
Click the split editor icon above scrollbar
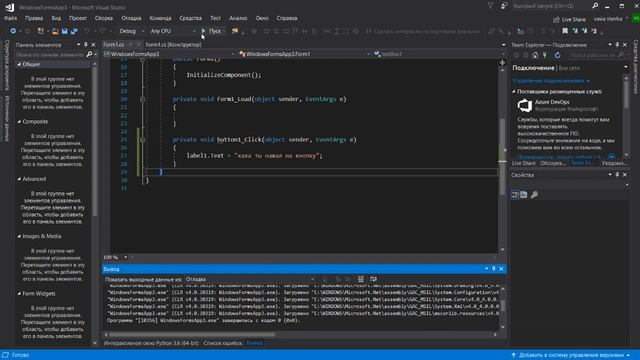pyautogui.click(x=502, y=62)
